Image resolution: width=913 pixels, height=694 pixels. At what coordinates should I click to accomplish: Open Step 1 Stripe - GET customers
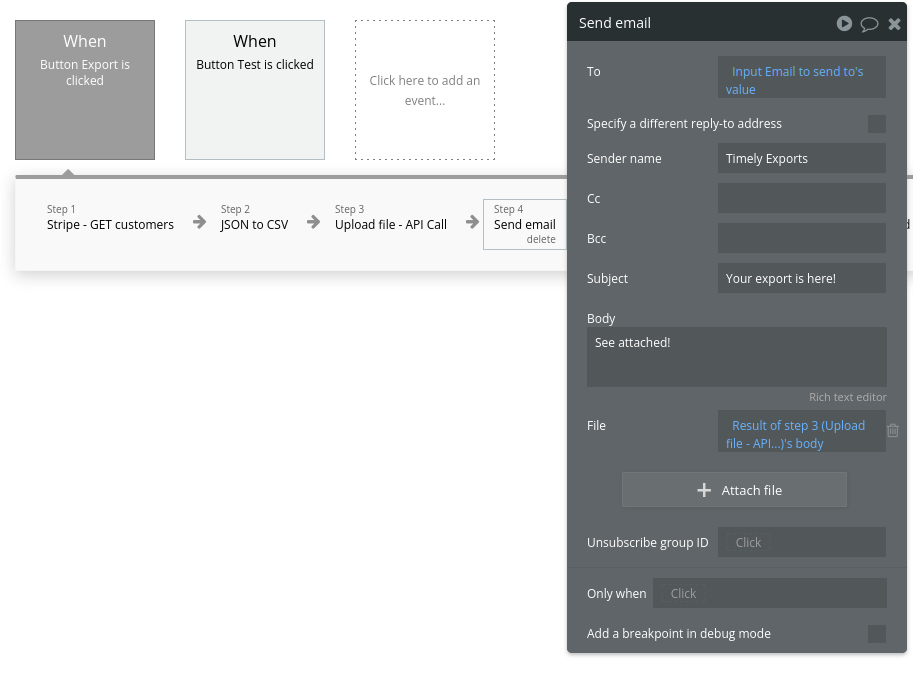coord(110,218)
